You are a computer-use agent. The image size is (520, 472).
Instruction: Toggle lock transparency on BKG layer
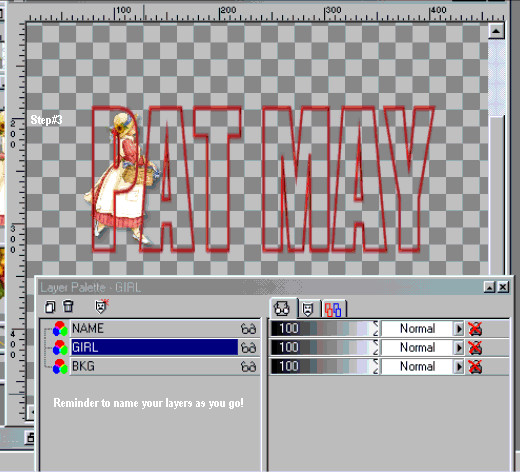tap(475, 367)
